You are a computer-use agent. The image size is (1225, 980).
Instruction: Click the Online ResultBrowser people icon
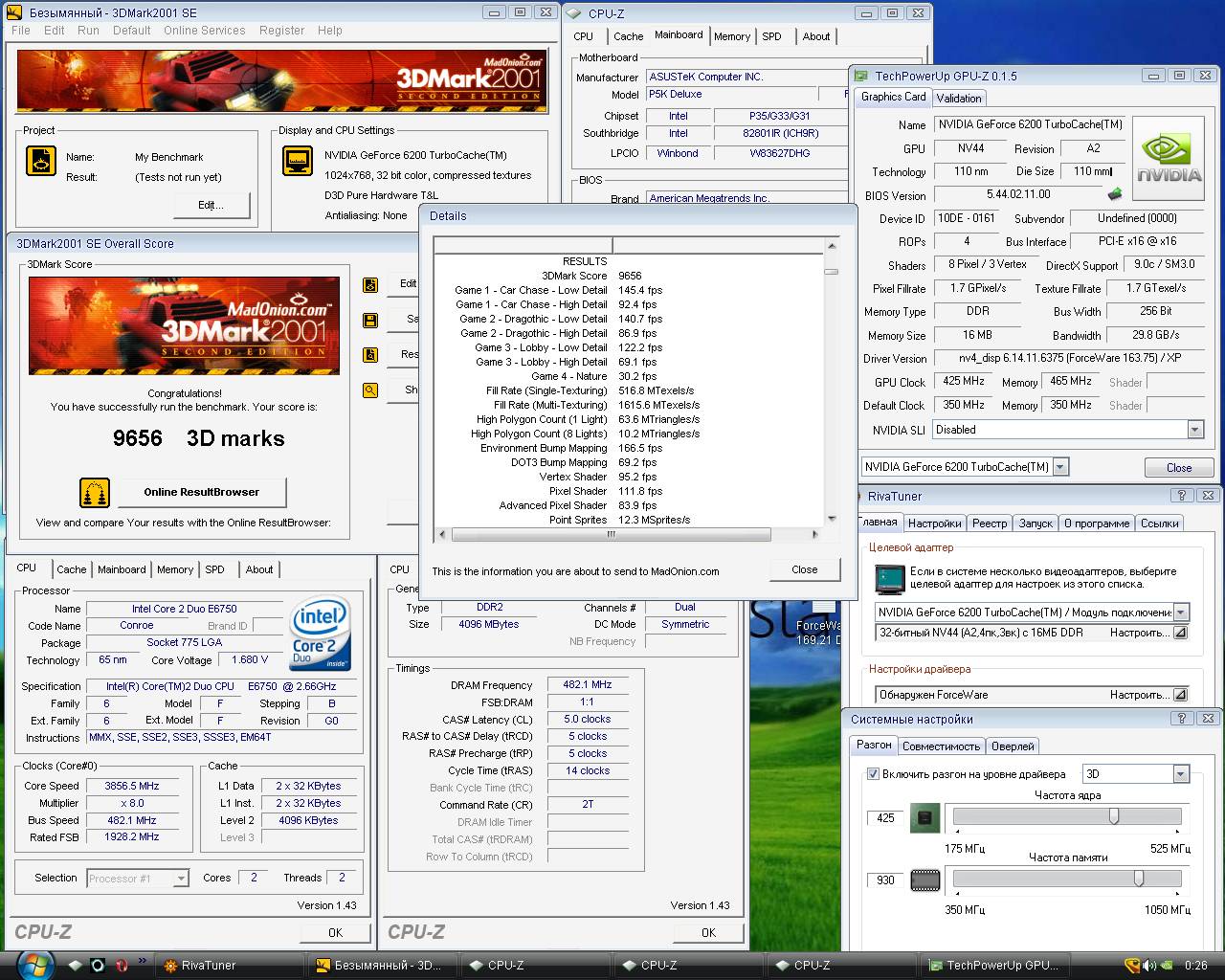point(95,492)
